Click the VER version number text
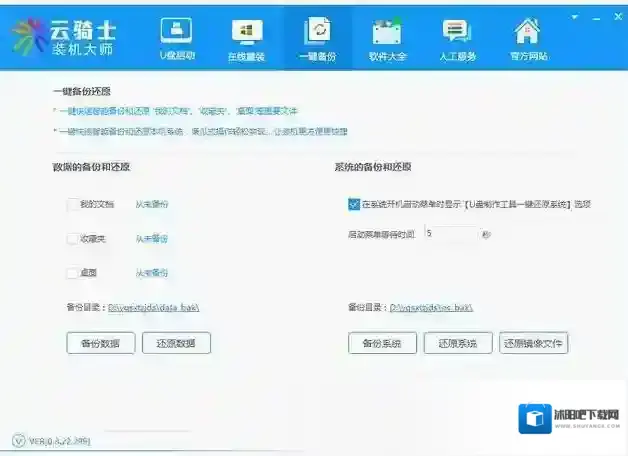Screen dimensions: 628x456 (x=60, y=442)
